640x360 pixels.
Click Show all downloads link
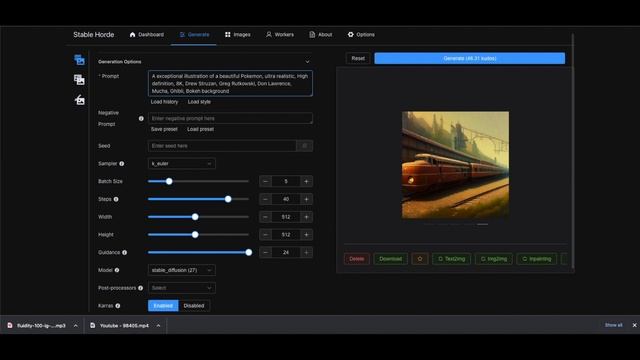[x=613, y=325]
